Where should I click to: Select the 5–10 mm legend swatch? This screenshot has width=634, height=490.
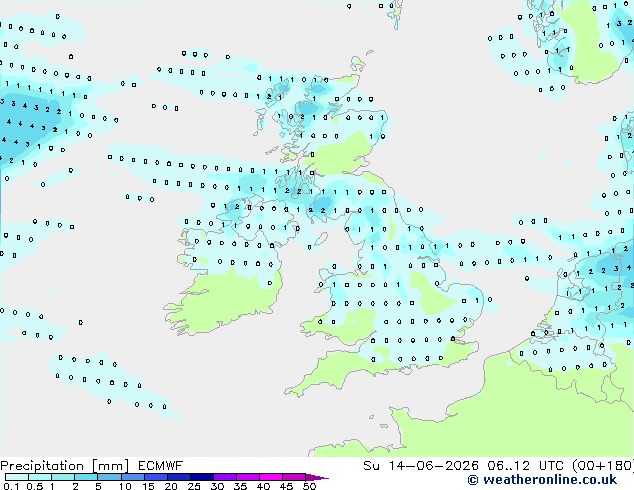pos(109,477)
